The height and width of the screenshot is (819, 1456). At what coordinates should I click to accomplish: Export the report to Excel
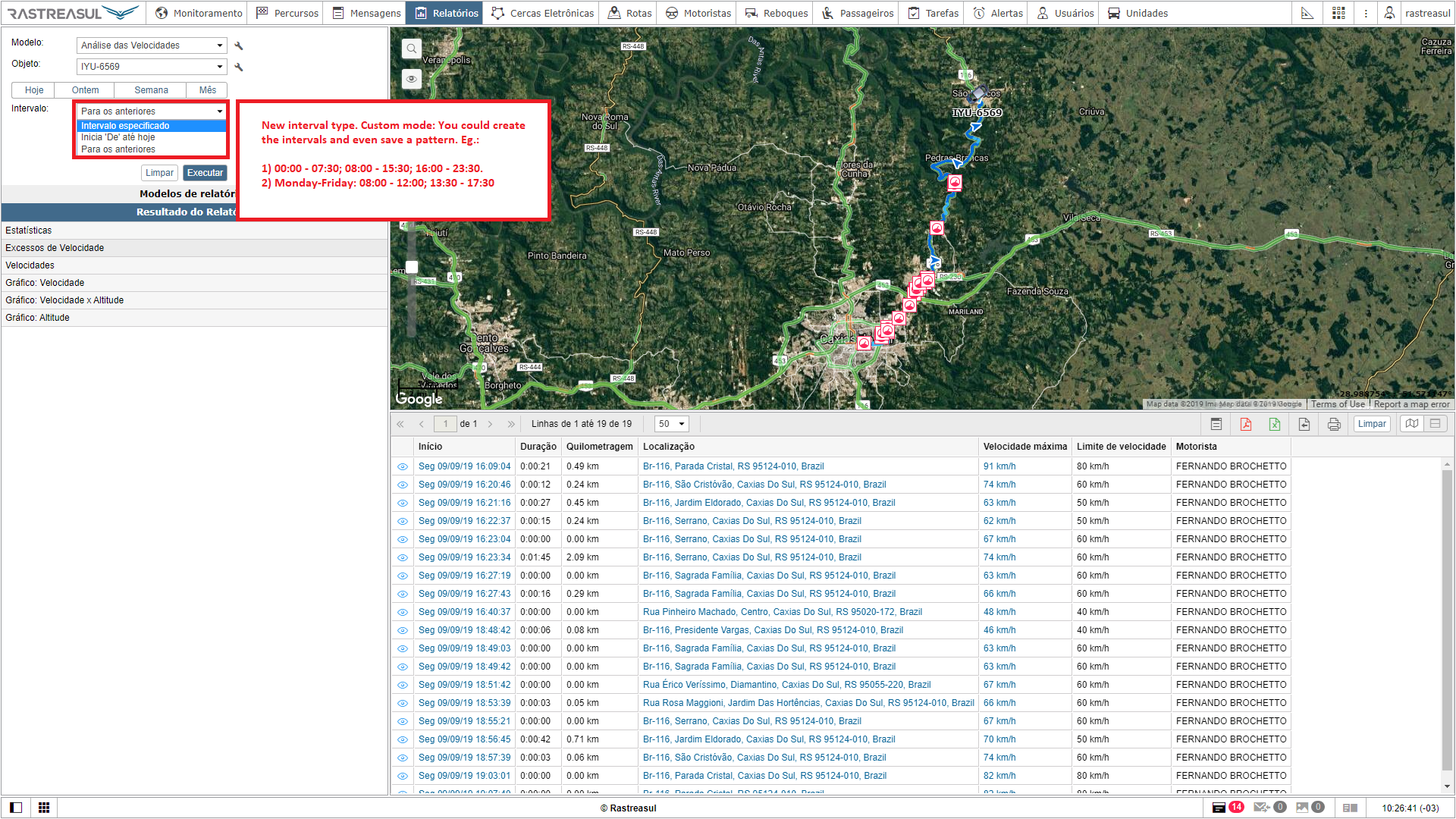click(1275, 424)
